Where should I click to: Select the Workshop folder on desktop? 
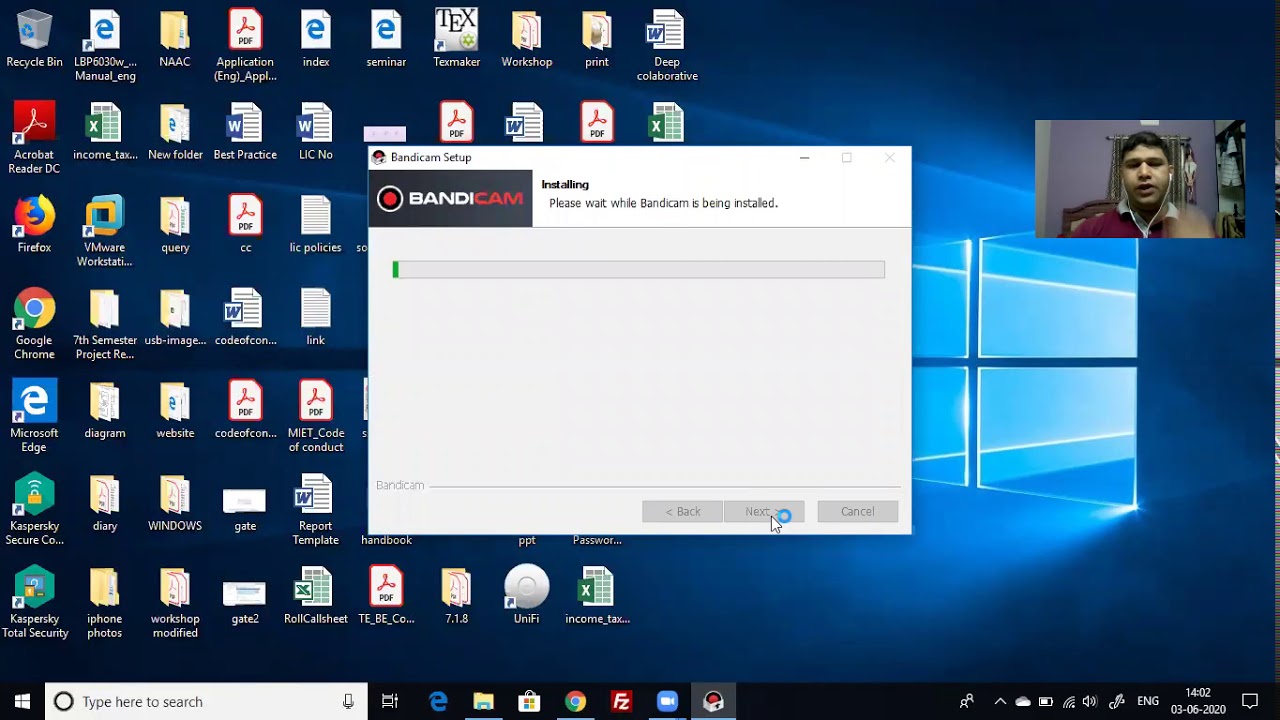tap(527, 40)
